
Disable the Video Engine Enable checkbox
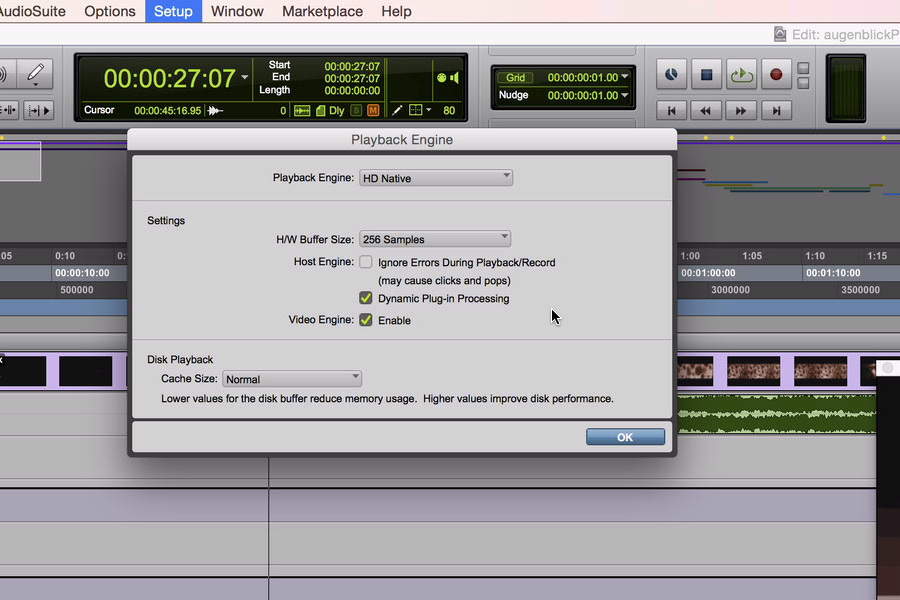366,320
